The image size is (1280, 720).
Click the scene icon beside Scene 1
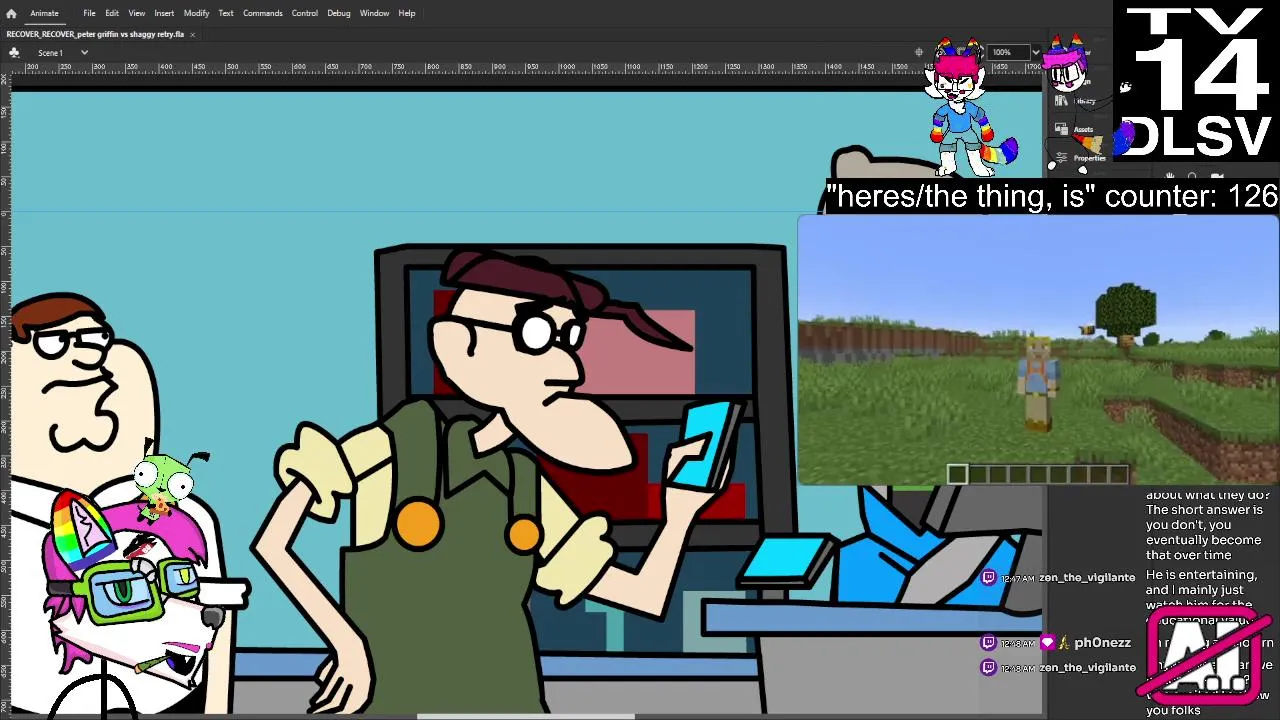tap(14, 52)
